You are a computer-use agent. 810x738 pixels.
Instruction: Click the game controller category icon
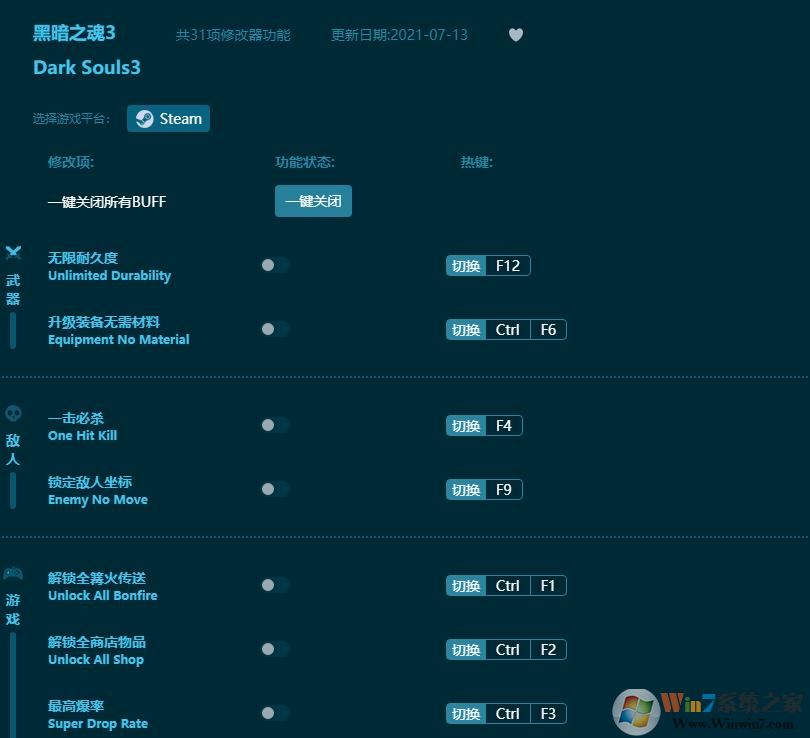click(13, 573)
